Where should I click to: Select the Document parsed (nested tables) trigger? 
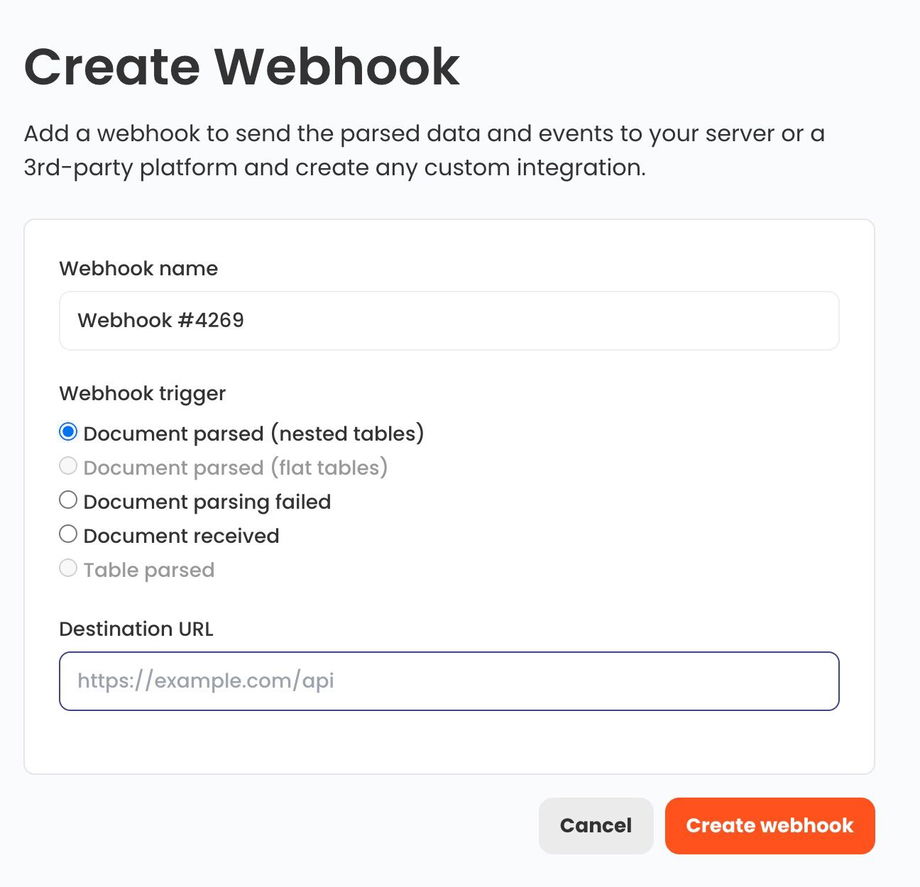[x=68, y=432]
